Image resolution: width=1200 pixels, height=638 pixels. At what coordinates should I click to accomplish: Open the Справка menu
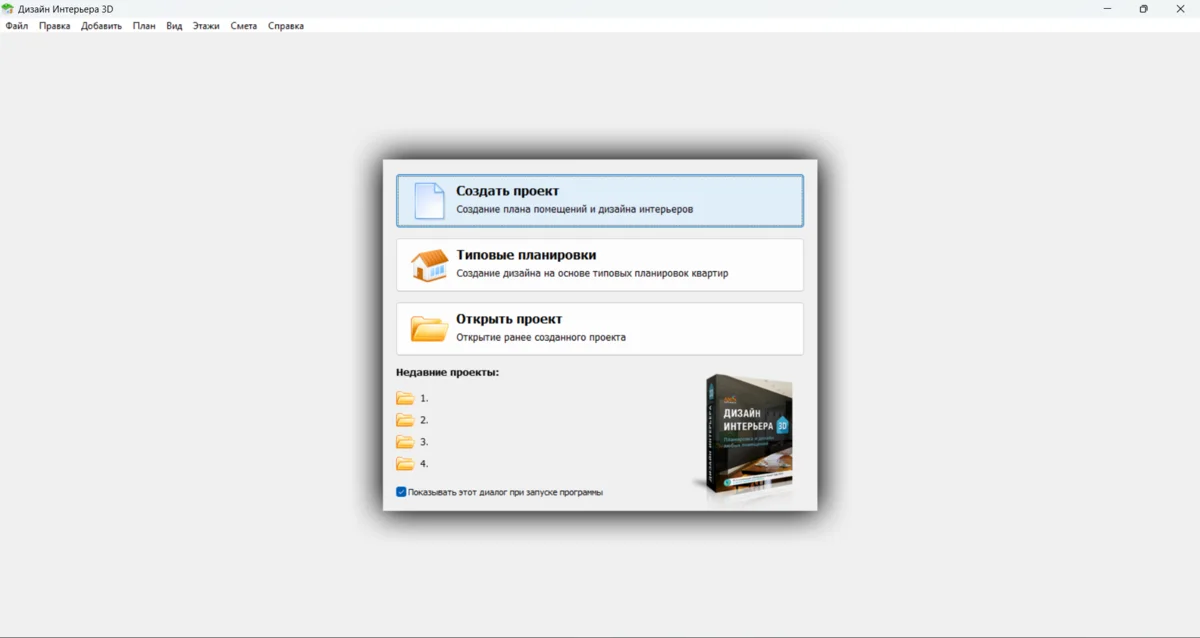286,26
